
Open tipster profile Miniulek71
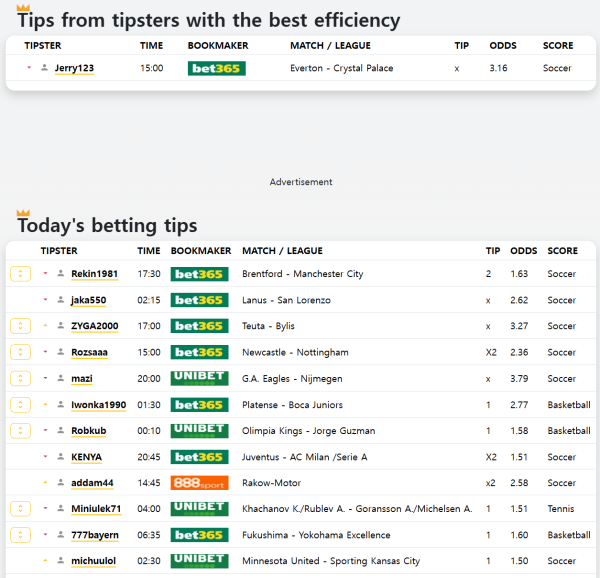click(x=95, y=509)
